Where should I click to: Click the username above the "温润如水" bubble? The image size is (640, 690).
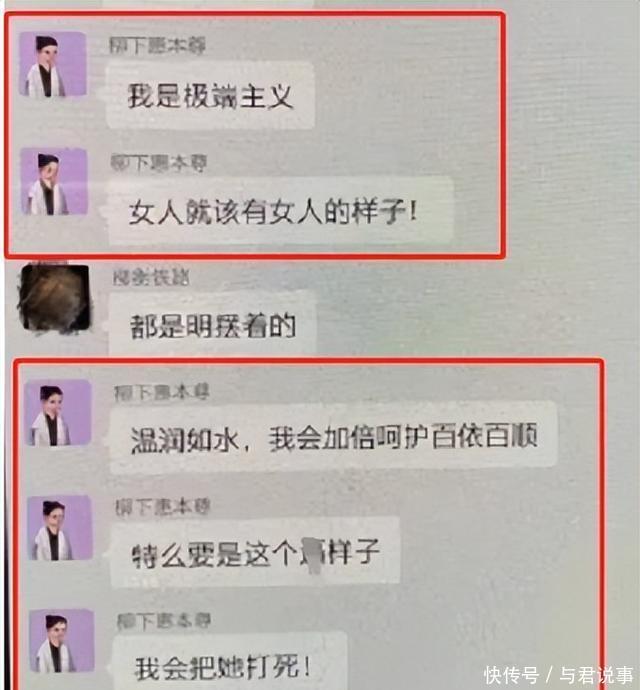162,393
